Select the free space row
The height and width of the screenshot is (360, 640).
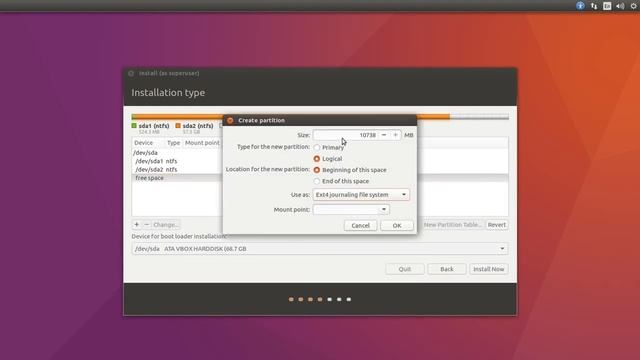(178, 178)
